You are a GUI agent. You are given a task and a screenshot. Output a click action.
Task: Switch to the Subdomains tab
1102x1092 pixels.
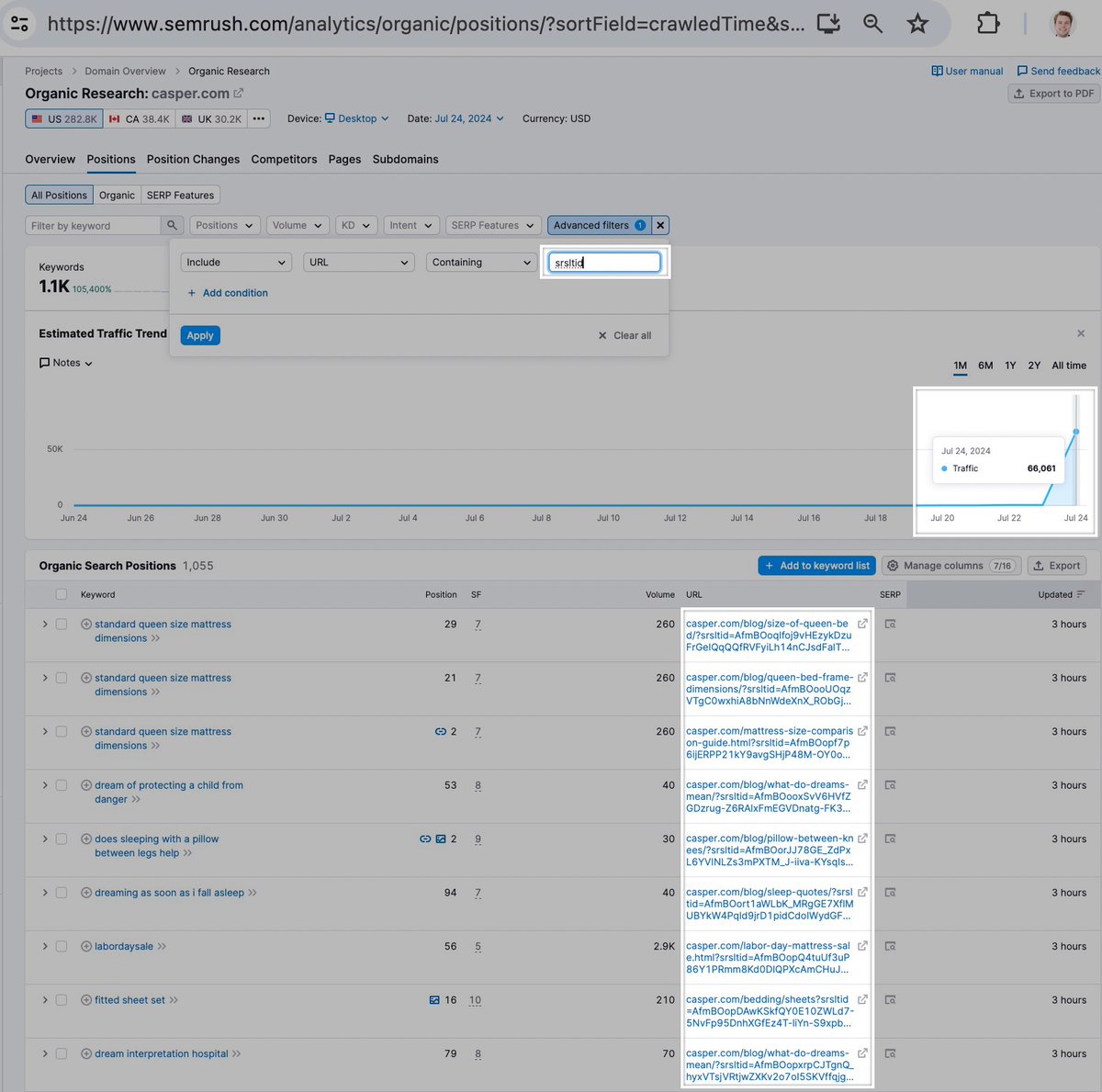405,159
